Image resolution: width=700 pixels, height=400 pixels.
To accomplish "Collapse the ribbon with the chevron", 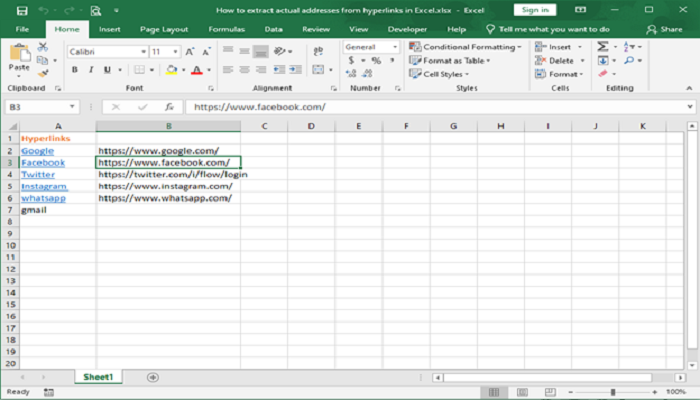I will point(689,88).
